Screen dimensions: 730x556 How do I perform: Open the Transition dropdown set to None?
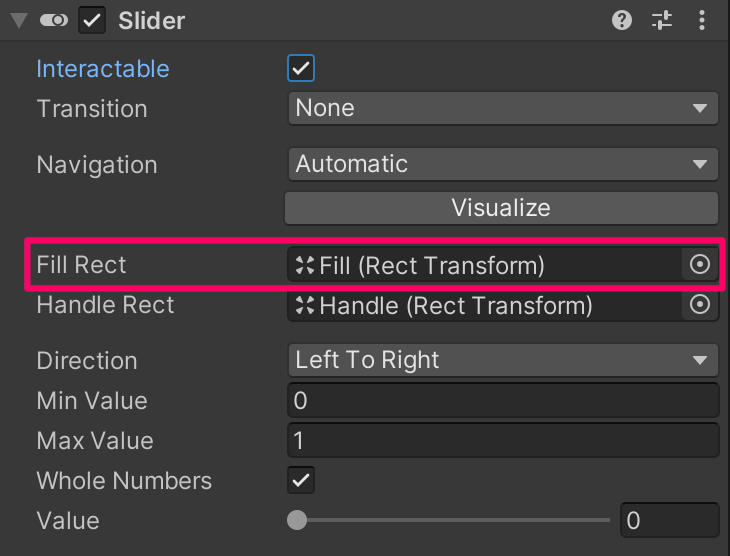click(x=503, y=108)
